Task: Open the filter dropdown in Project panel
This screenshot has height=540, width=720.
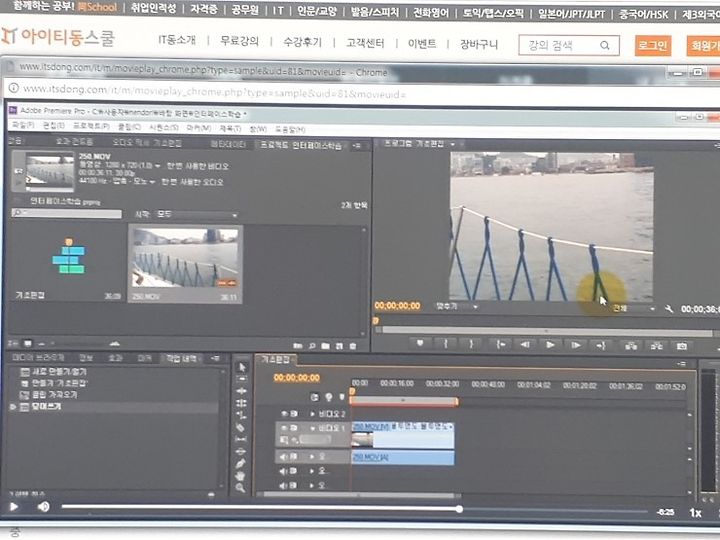Action: (197, 215)
